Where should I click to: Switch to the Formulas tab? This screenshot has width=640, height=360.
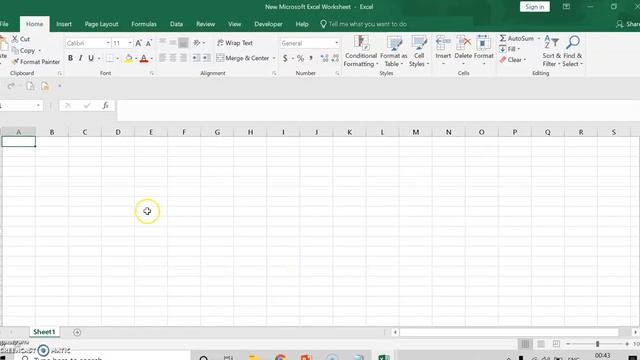tap(144, 24)
